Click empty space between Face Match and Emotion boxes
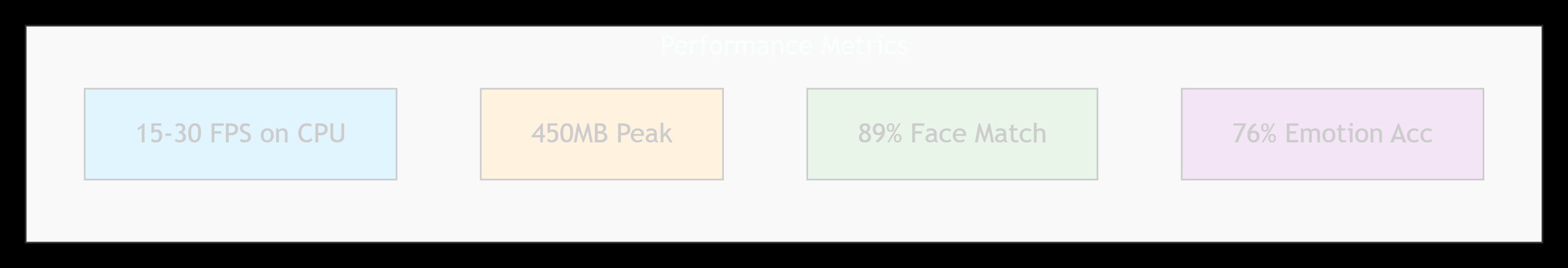1568x268 pixels. point(1139,135)
